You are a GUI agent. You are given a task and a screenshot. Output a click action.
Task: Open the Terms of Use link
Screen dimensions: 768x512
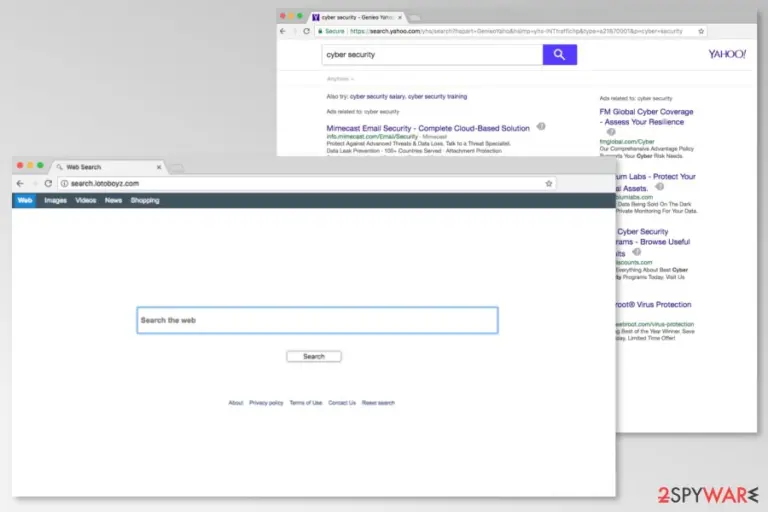pos(306,403)
